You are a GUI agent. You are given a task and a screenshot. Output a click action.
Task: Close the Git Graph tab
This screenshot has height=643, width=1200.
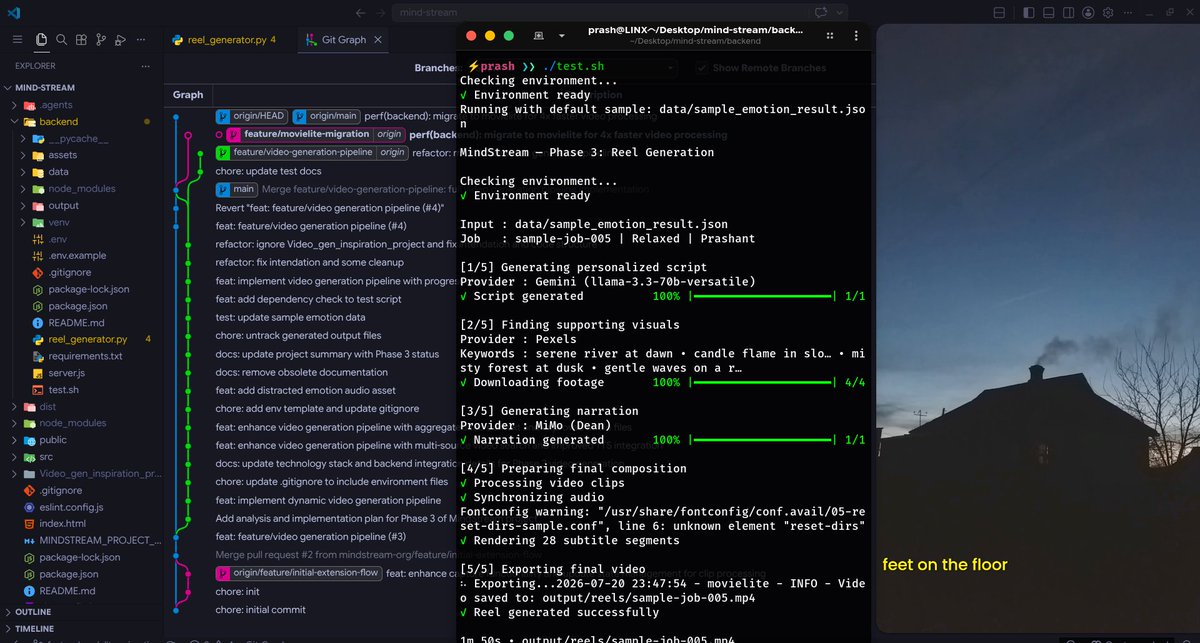coord(380,40)
